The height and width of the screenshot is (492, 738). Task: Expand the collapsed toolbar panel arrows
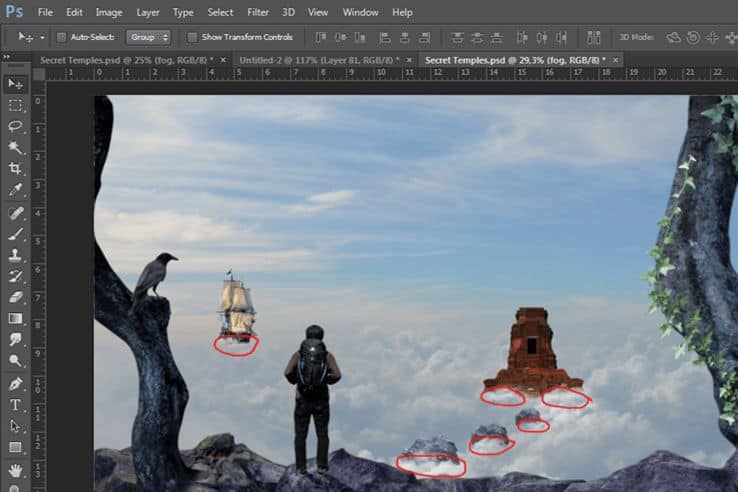(x=7, y=57)
